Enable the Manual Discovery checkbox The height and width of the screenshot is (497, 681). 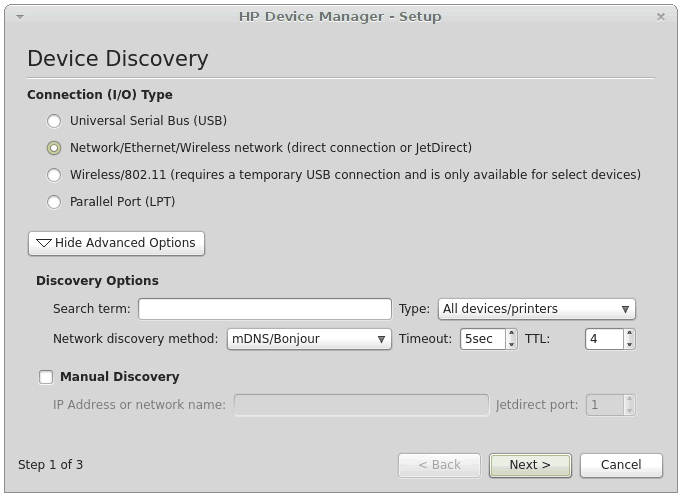point(46,377)
